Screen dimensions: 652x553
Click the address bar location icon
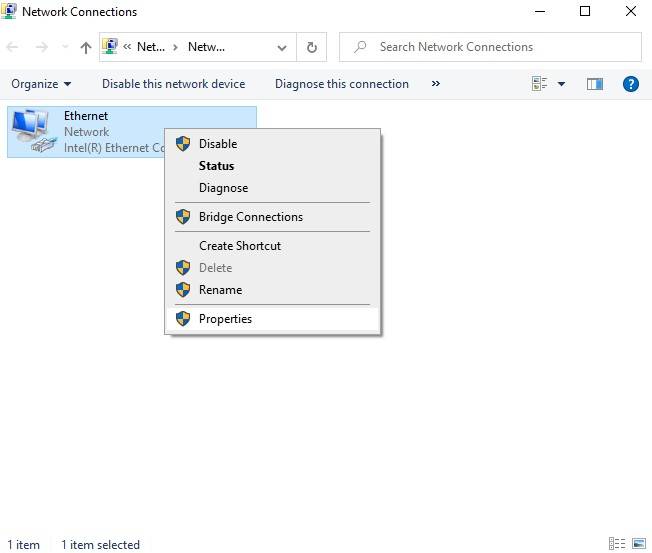(x=110, y=46)
